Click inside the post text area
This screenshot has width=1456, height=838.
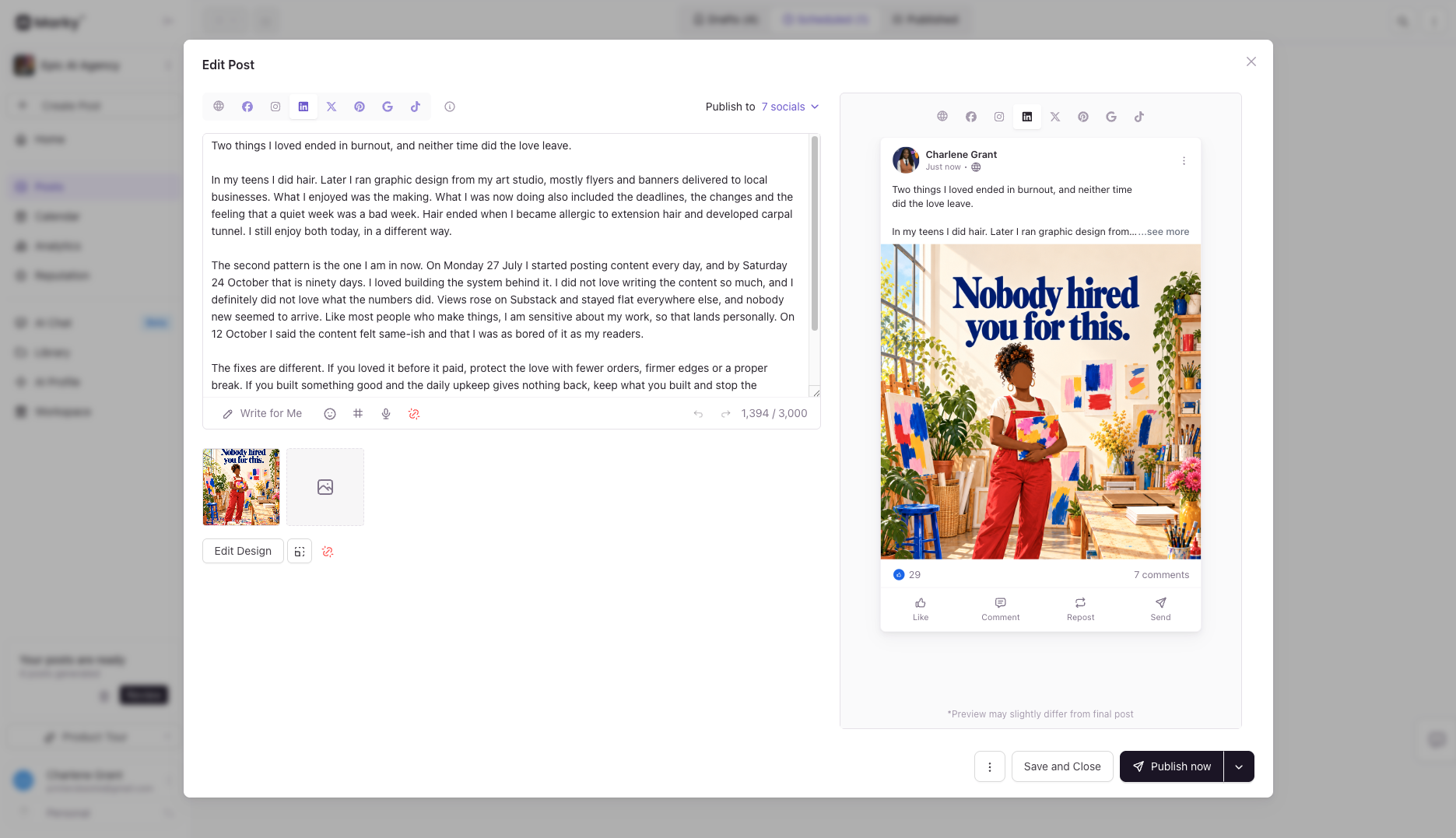click(506, 265)
